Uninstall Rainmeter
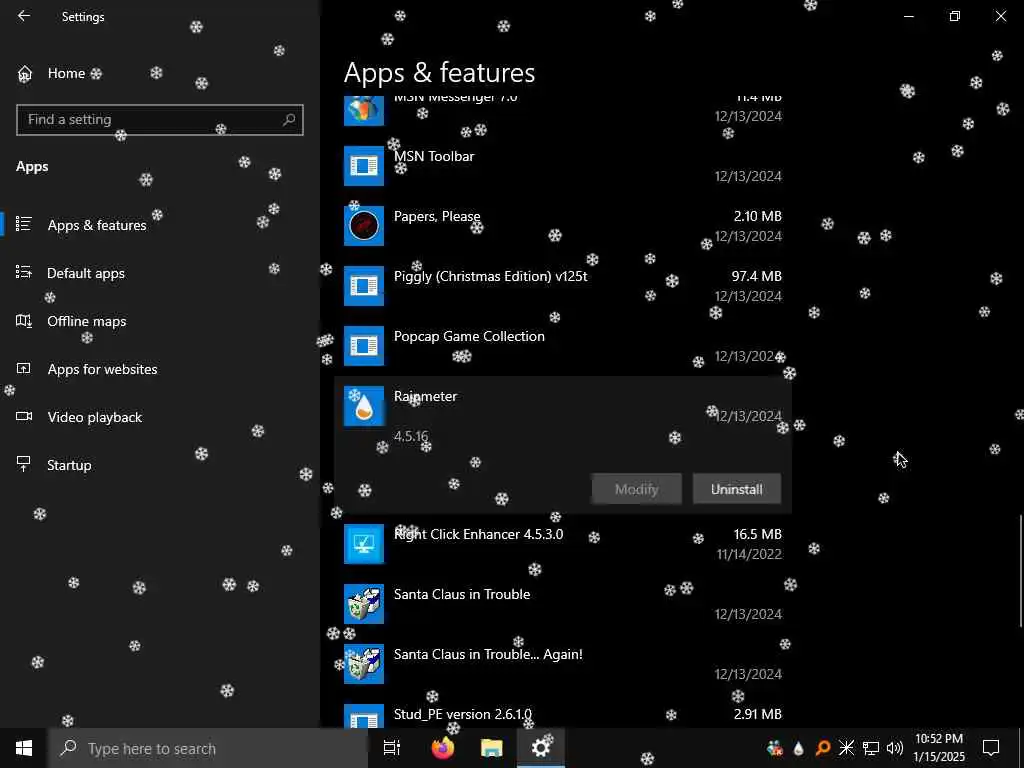Image resolution: width=1024 pixels, height=768 pixels. (x=737, y=489)
